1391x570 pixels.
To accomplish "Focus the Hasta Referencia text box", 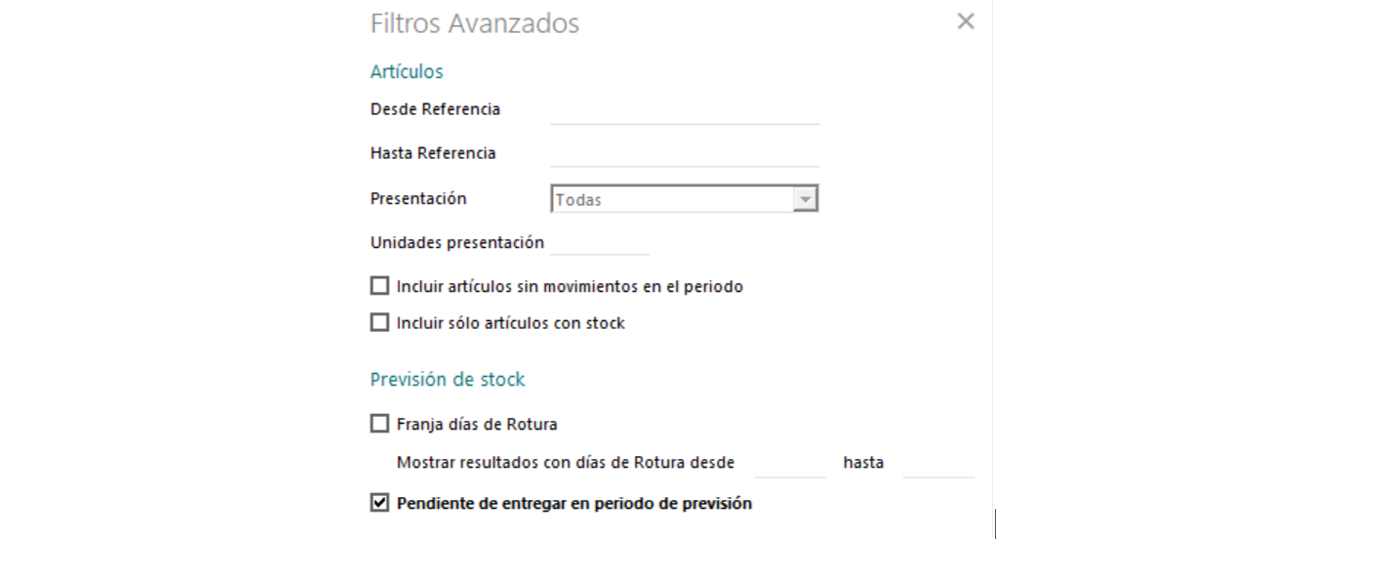I will pyautogui.click(x=684, y=154).
